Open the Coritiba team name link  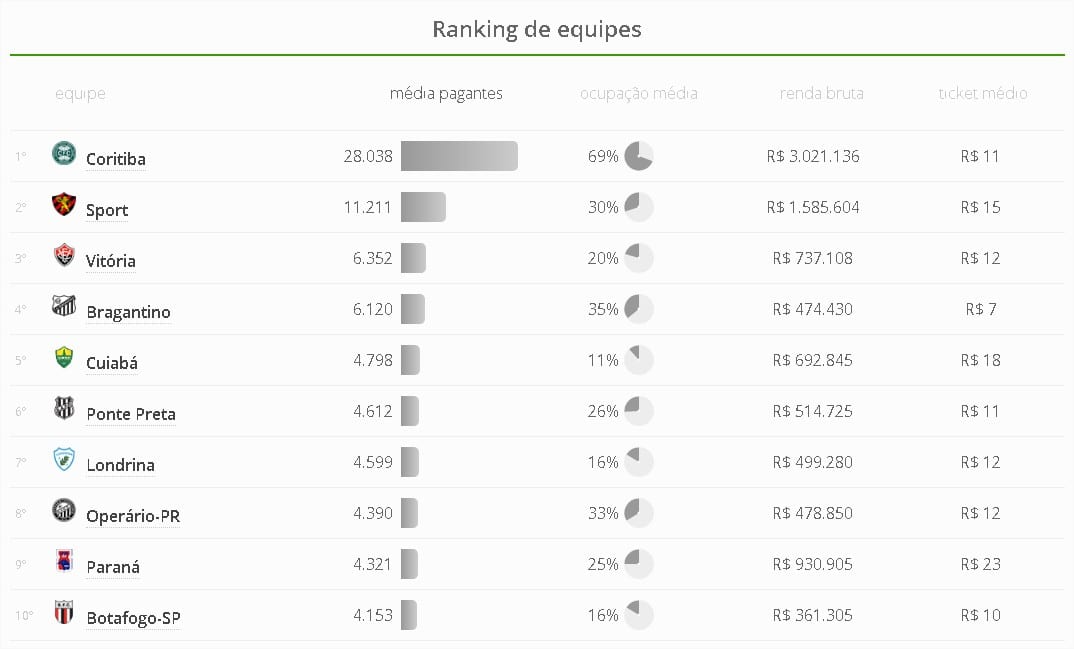click(x=116, y=159)
